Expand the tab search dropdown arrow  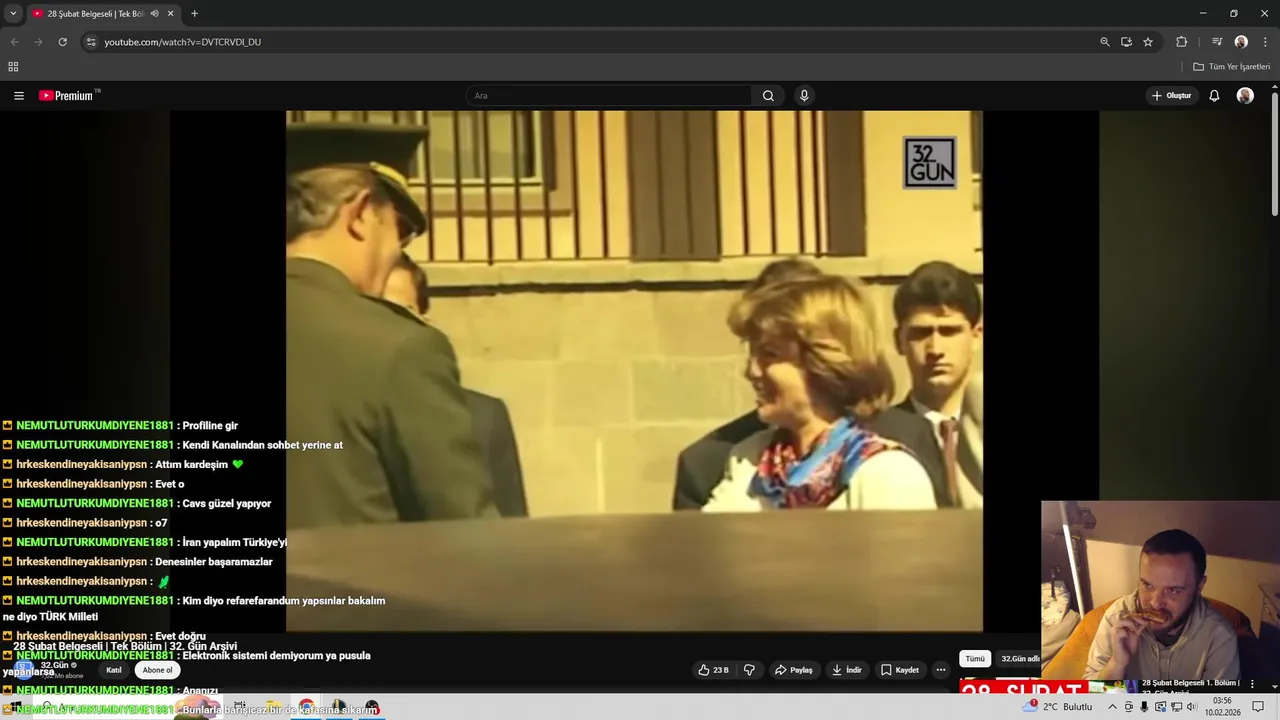[12, 14]
